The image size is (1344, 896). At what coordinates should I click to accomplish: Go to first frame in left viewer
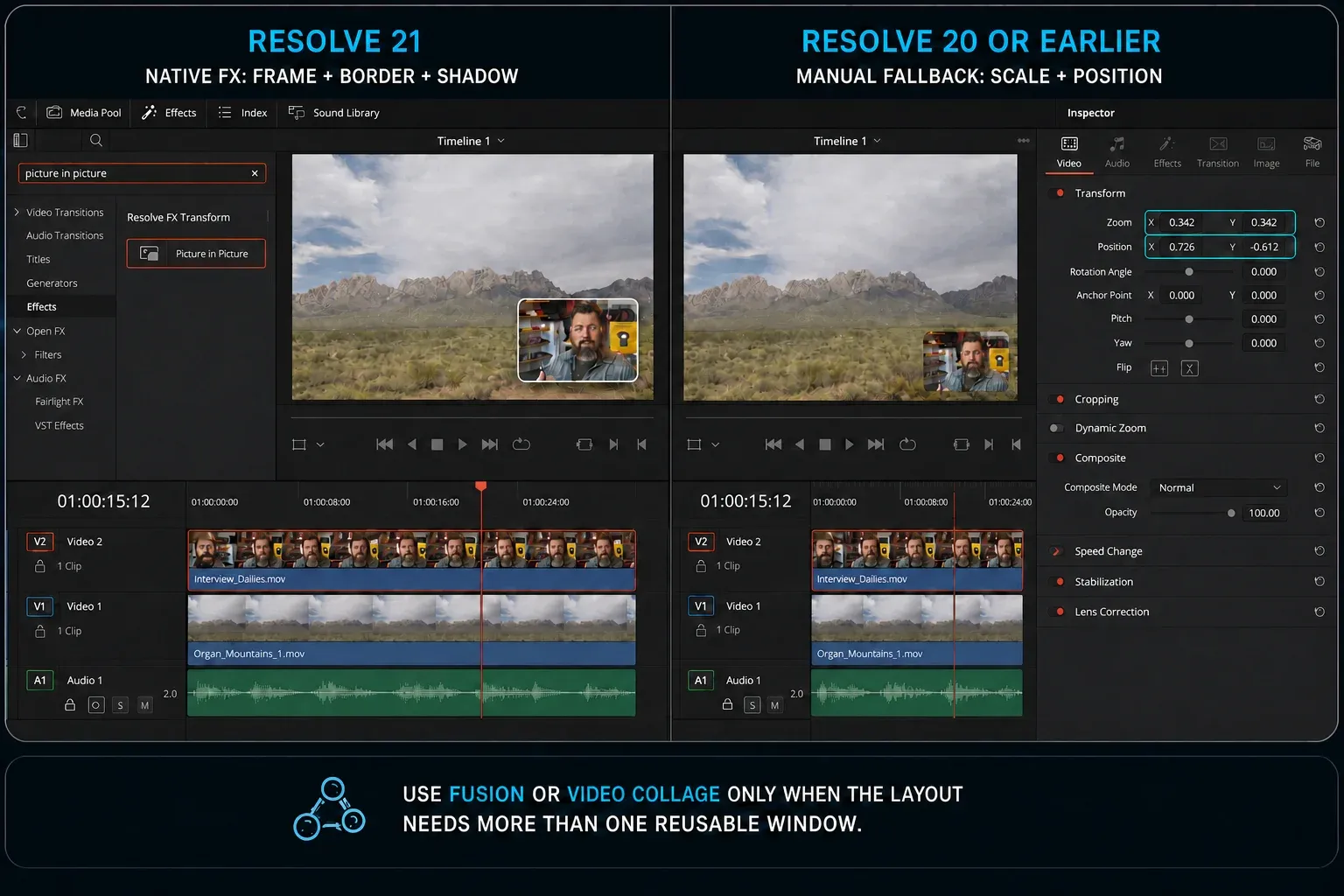click(384, 444)
